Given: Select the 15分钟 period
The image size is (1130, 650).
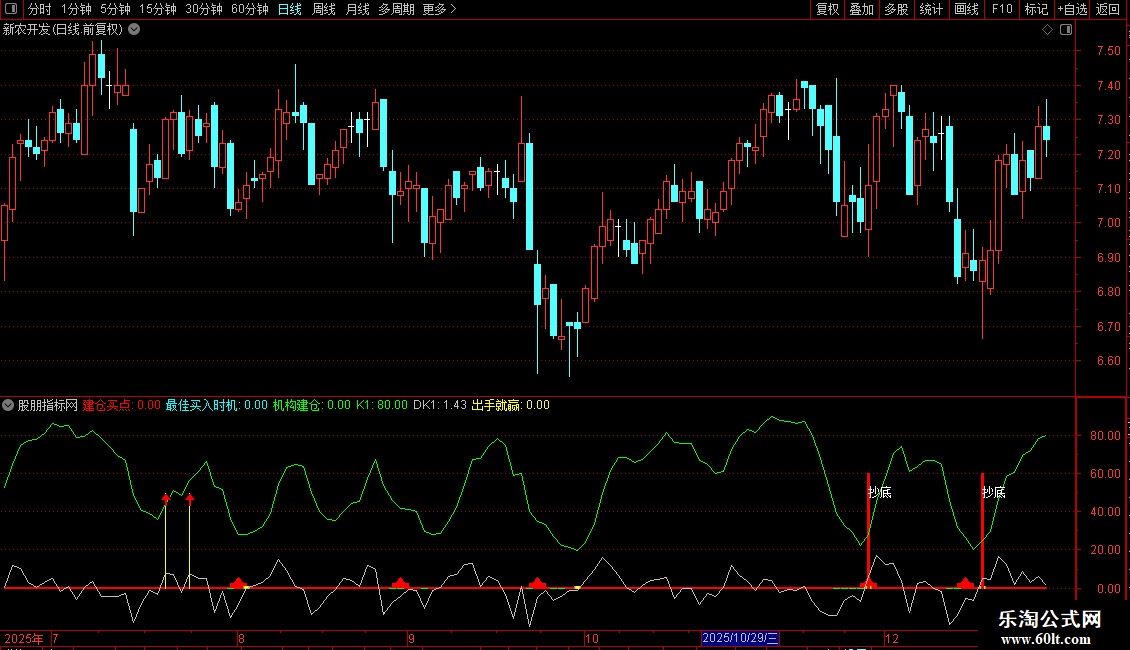Looking at the screenshot, I should point(158,9).
